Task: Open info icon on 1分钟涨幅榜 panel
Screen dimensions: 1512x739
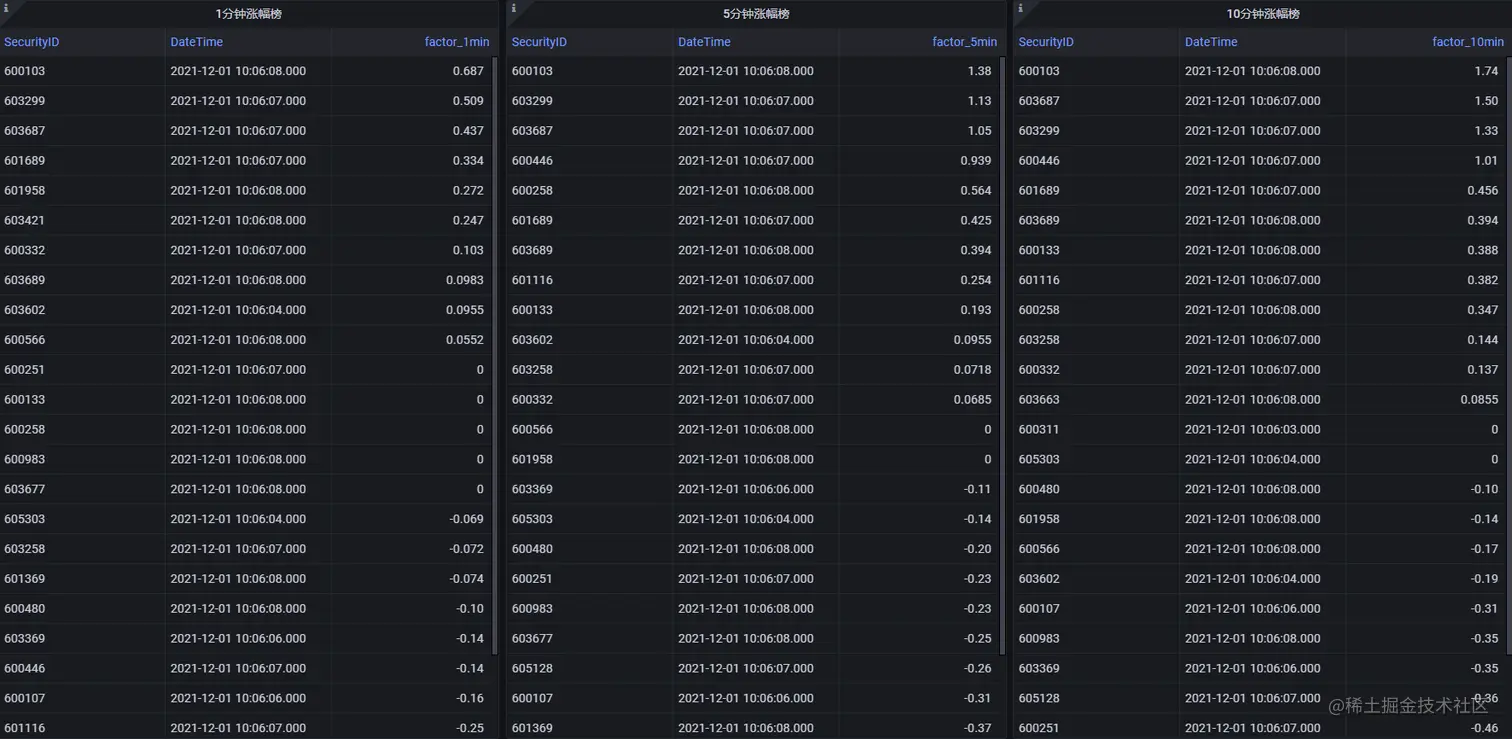Action: point(6,8)
